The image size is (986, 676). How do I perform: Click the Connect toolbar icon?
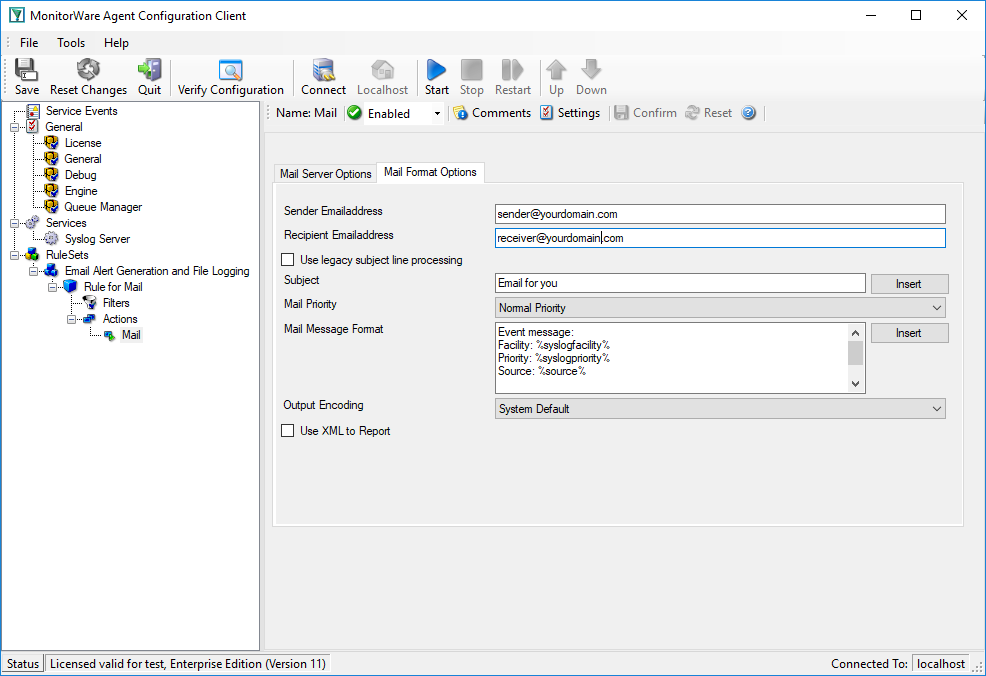coord(323,77)
